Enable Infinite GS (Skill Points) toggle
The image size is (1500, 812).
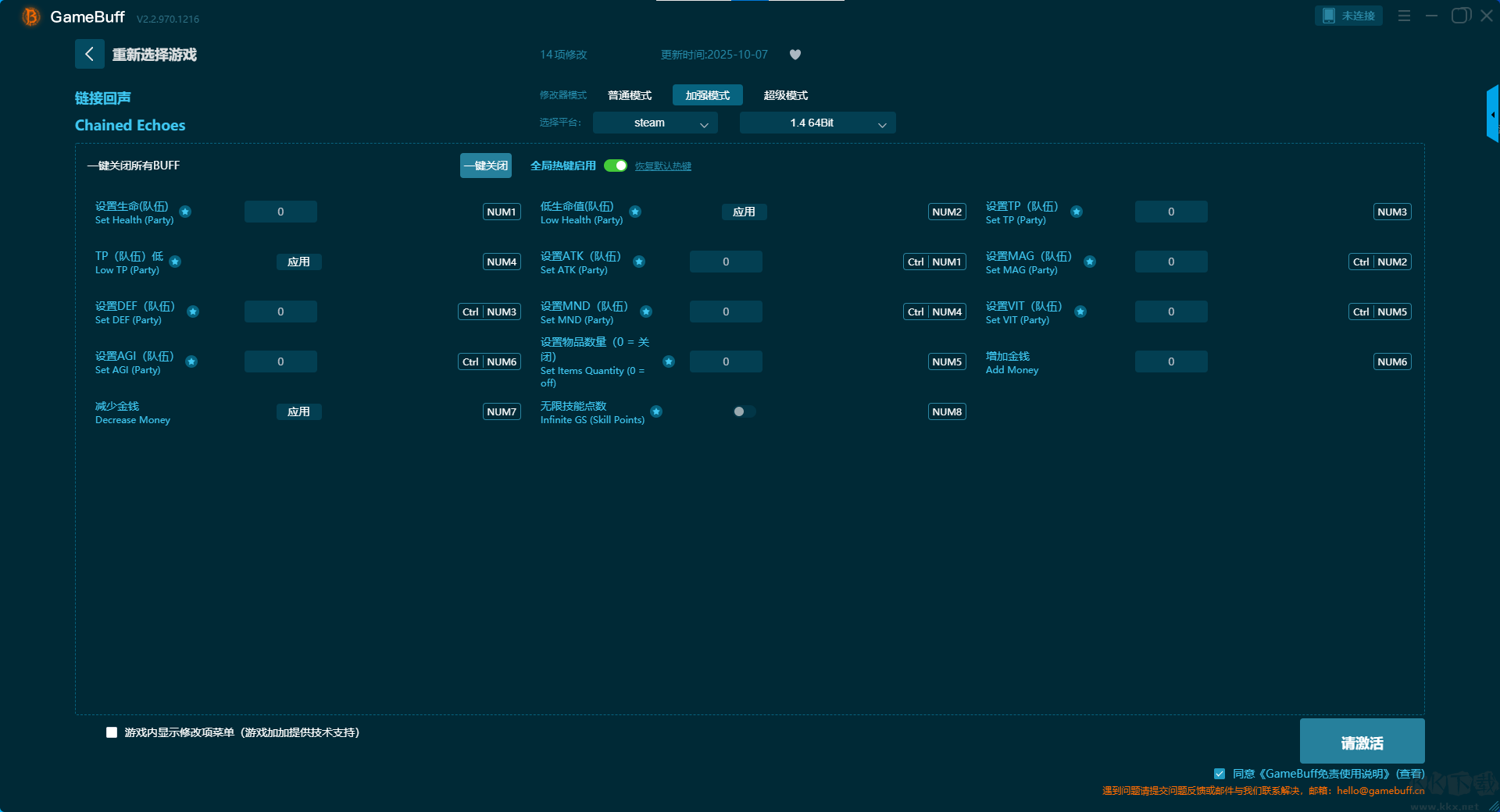click(744, 411)
